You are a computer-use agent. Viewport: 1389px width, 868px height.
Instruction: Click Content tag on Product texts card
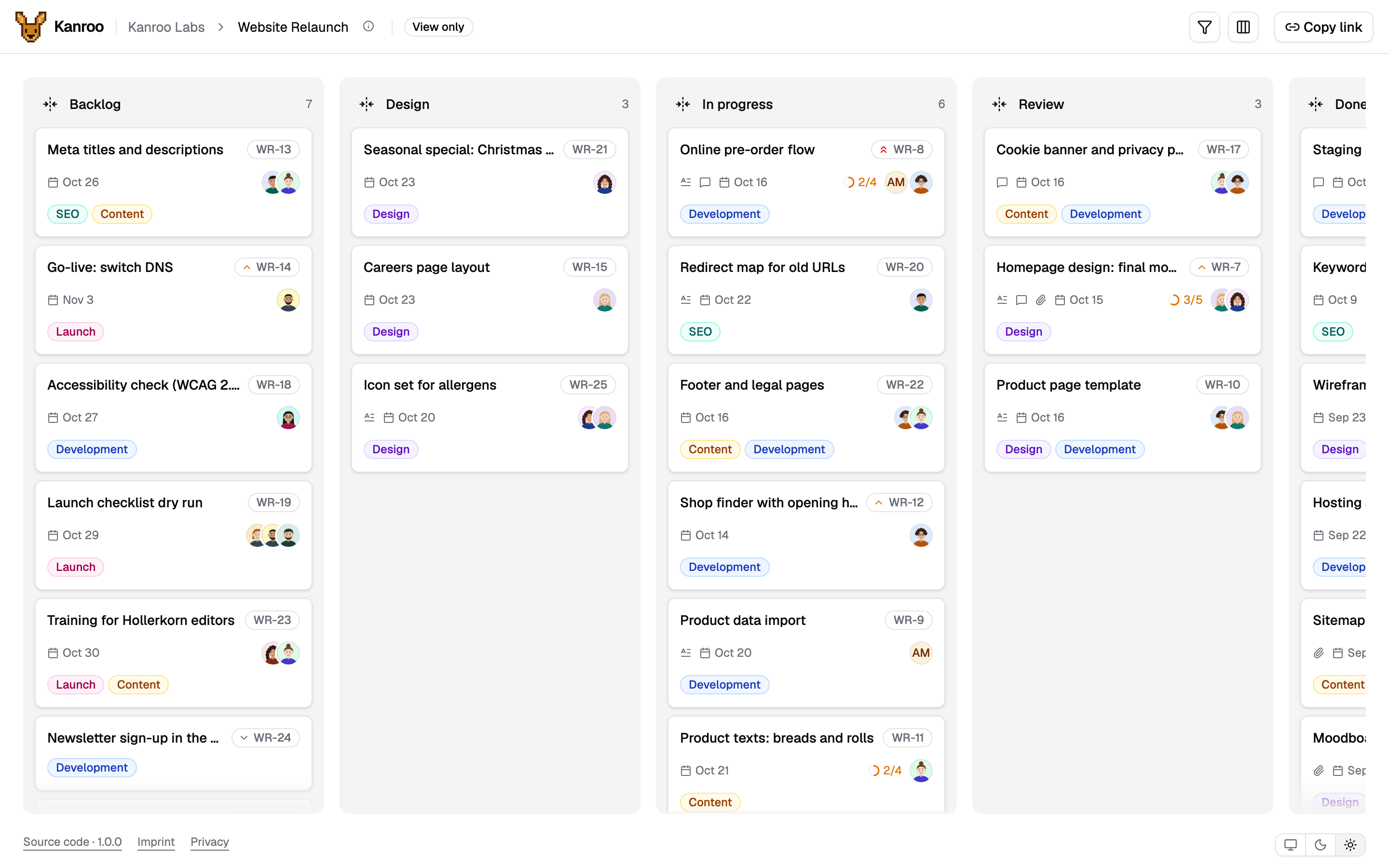coord(710,802)
